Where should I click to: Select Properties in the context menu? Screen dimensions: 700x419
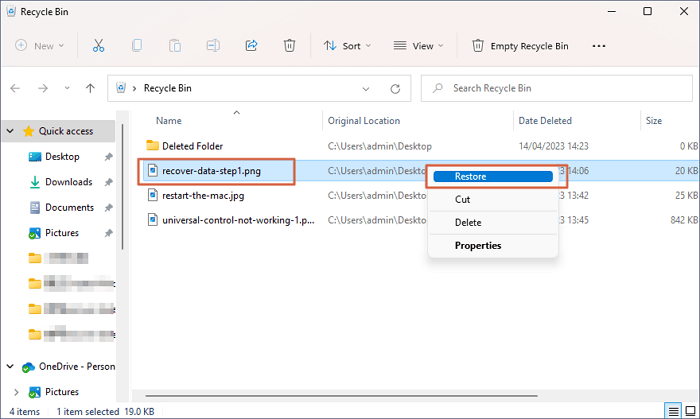[477, 245]
